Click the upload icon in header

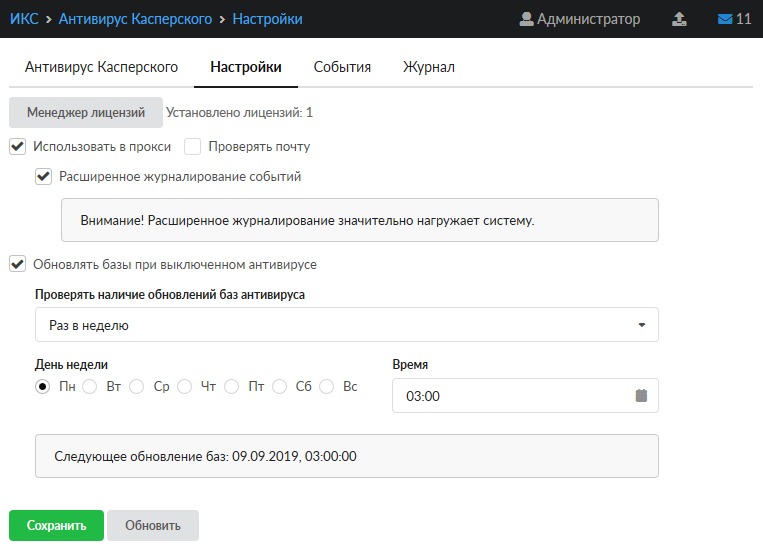(x=679, y=19)
